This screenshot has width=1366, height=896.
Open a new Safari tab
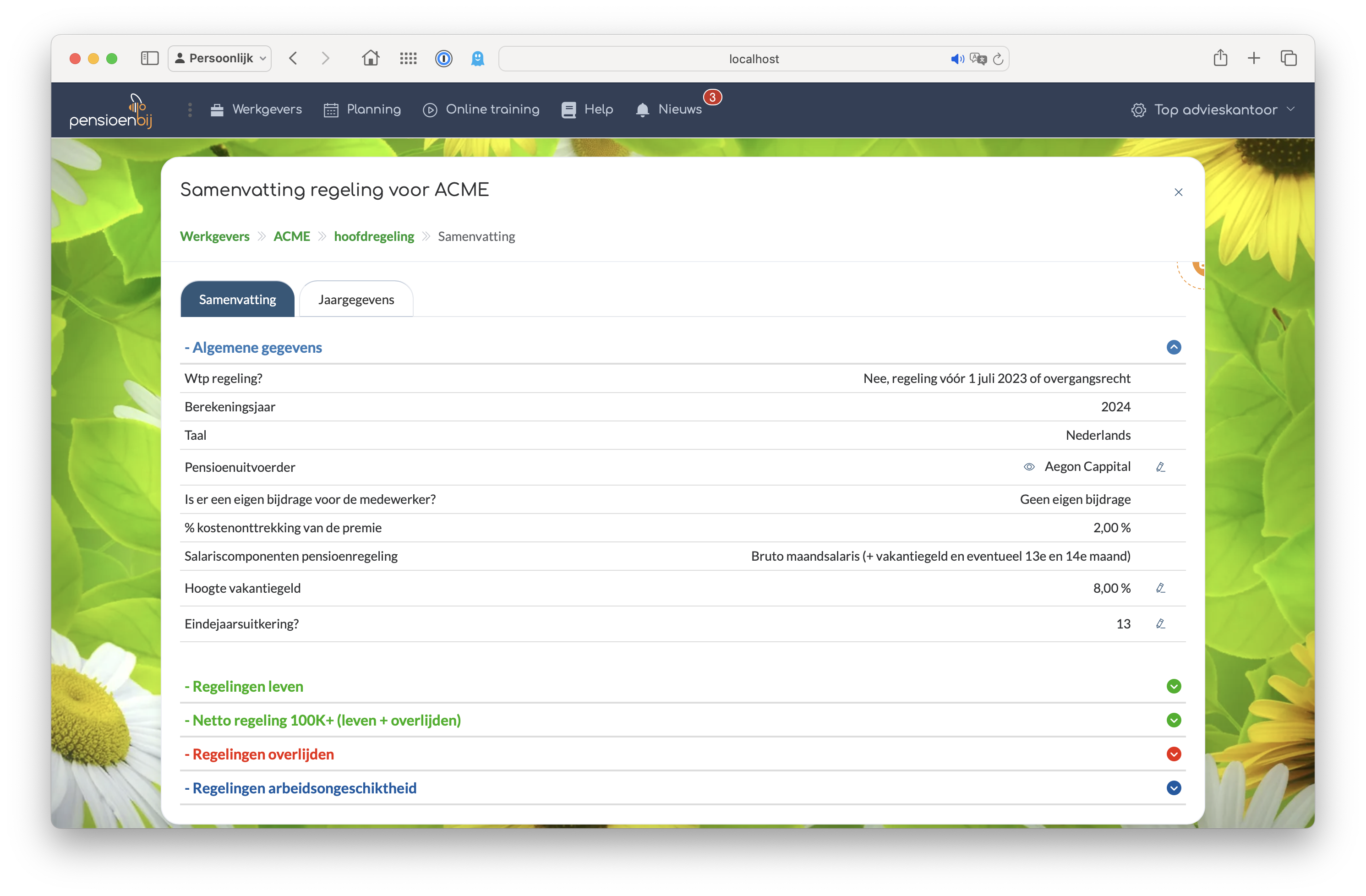coord(1254,58)
